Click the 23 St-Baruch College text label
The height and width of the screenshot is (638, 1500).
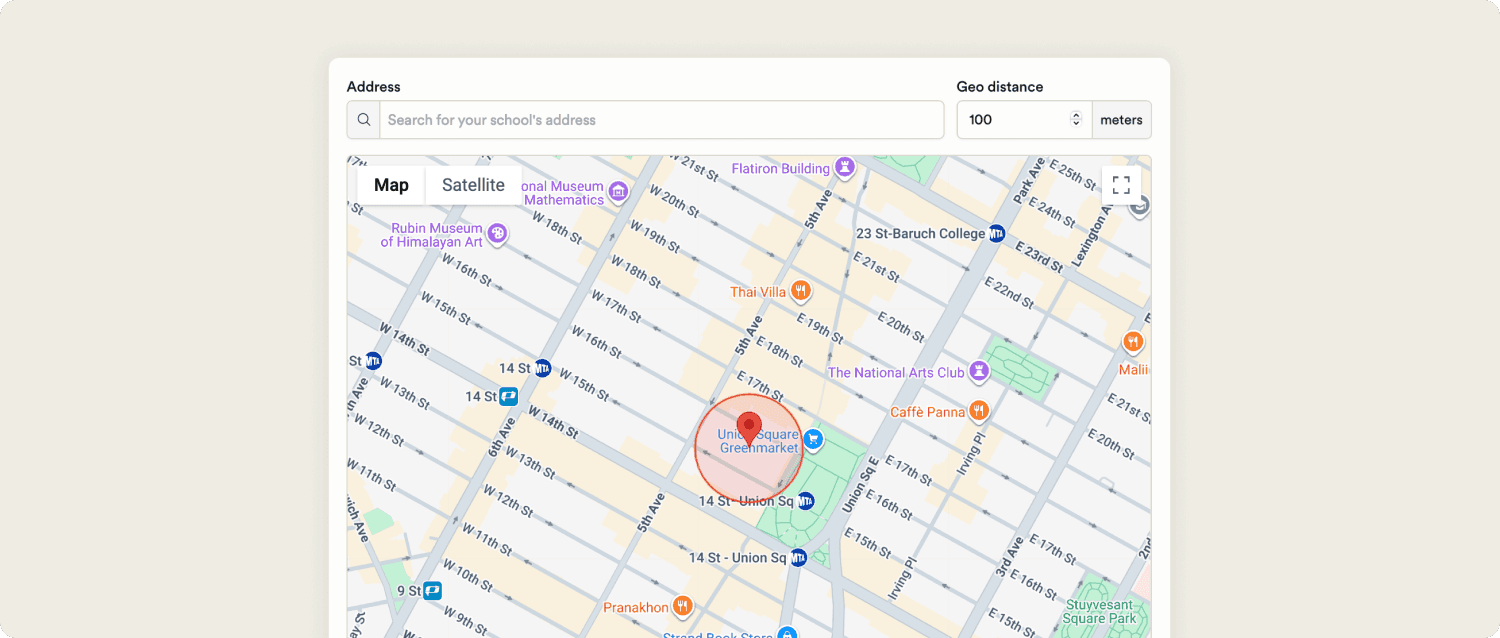[921, 234]
